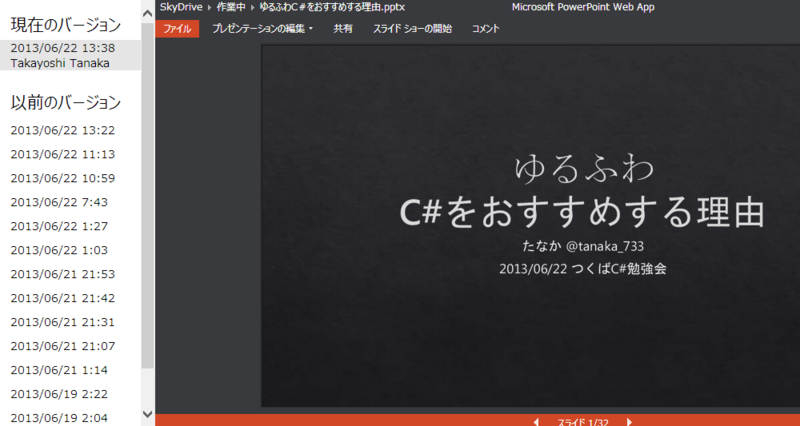Go to next slide arrow
This screenshot has width=800, height=426.
point(629,422)
